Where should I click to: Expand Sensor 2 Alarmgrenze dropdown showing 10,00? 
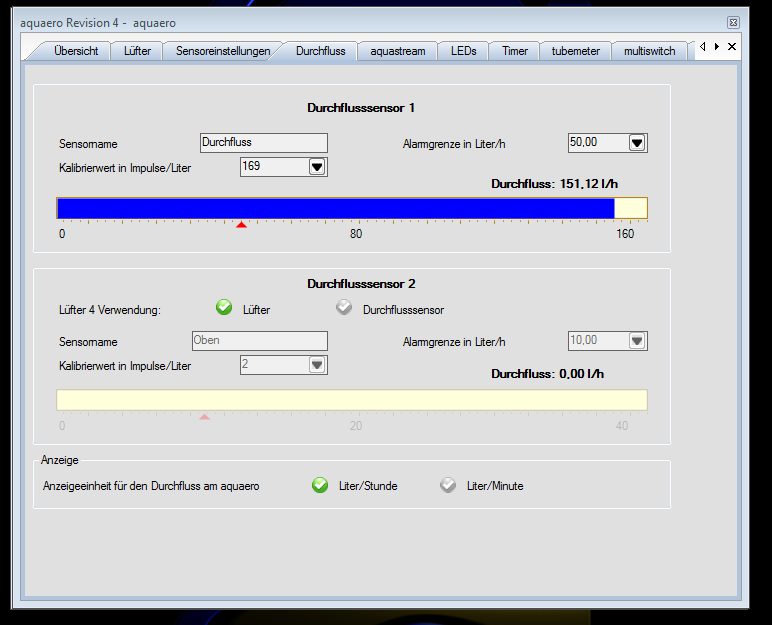point(637,341)
